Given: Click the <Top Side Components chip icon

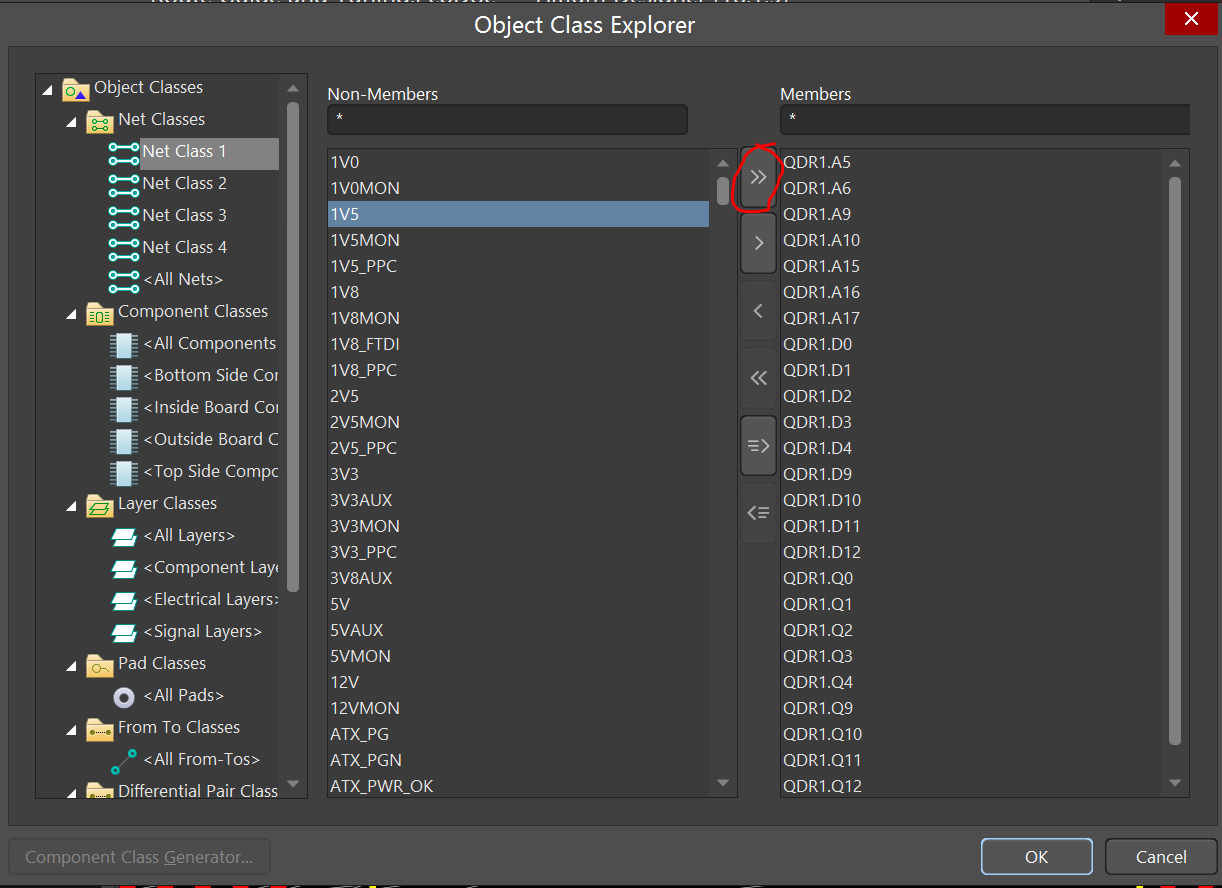Looking at the screenshot, I should pyautogui.click(x=123, y=472).
